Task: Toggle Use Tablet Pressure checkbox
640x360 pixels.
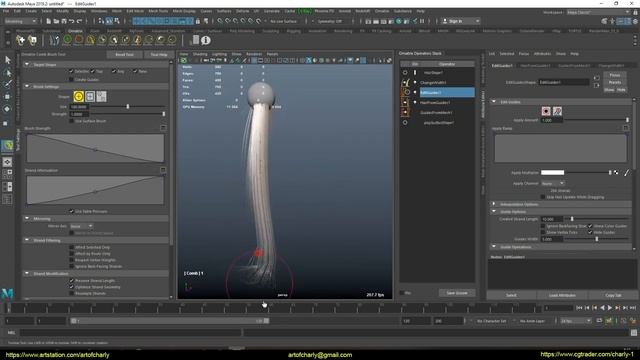Action: coord(71,211)
